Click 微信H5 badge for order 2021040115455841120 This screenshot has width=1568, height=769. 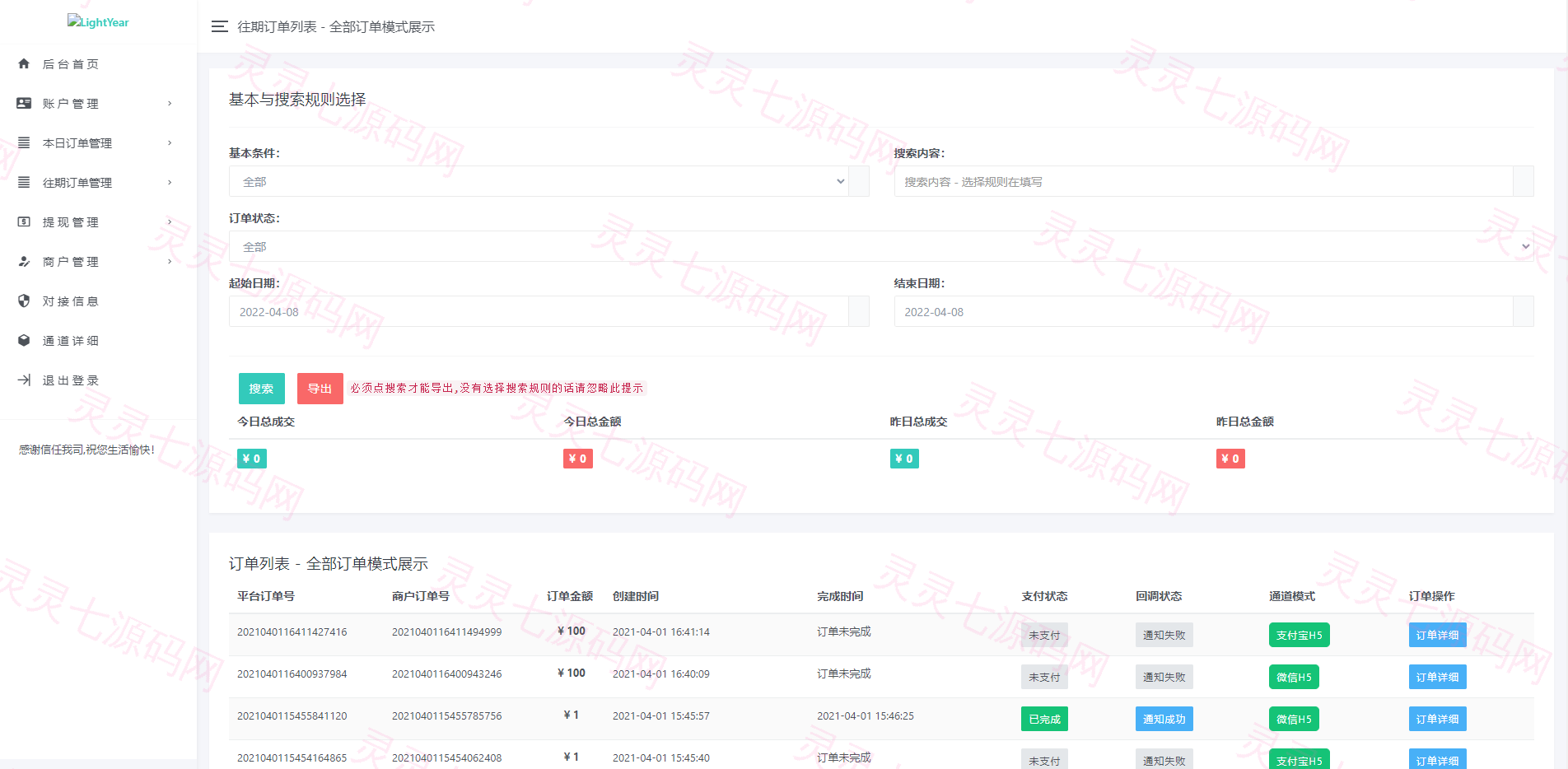[x=1294, y=719]
